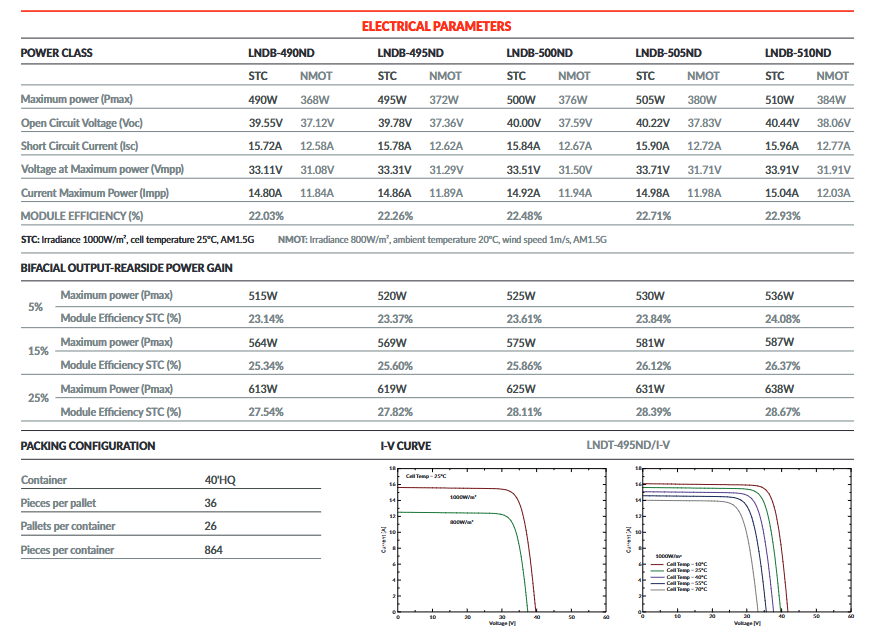Click the 638W maximum power value
Image resolution: width=881 pixels, height=632 pixels.
(780, 389)
